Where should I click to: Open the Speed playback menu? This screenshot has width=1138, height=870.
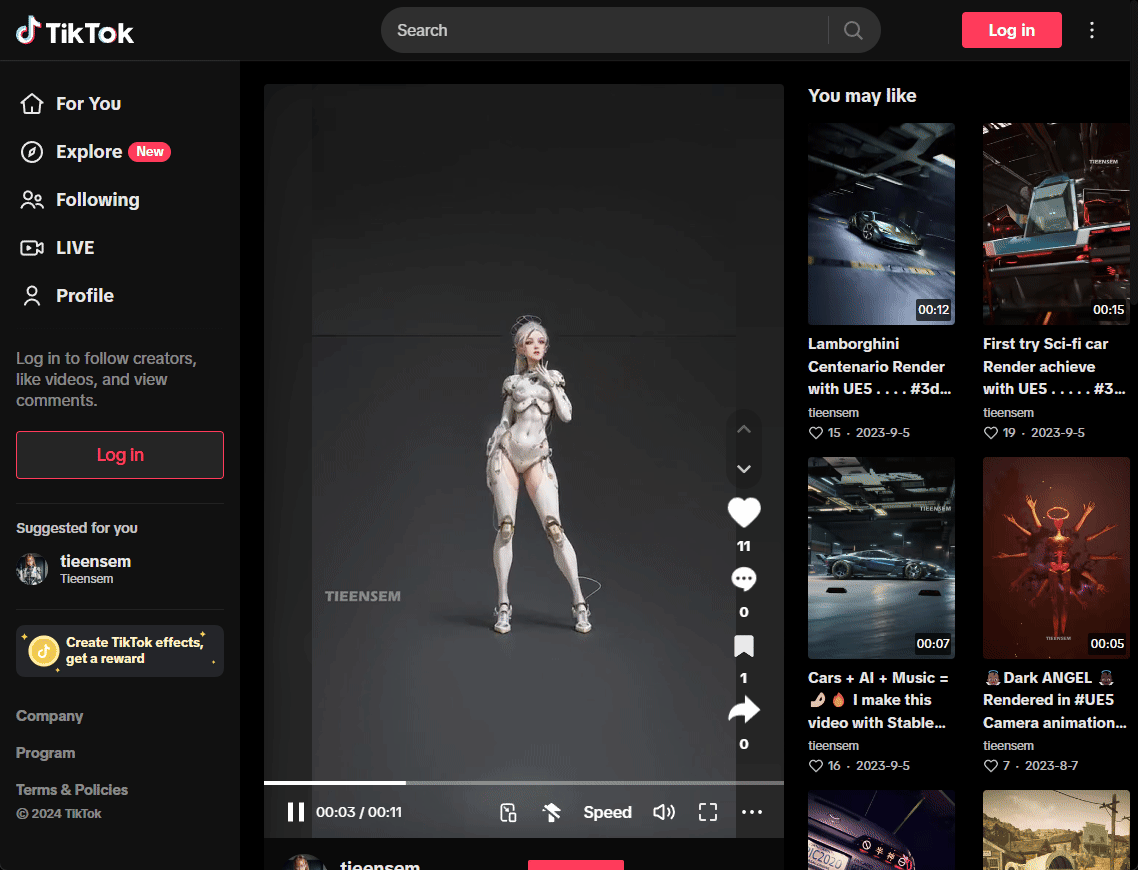click(607, 812)
